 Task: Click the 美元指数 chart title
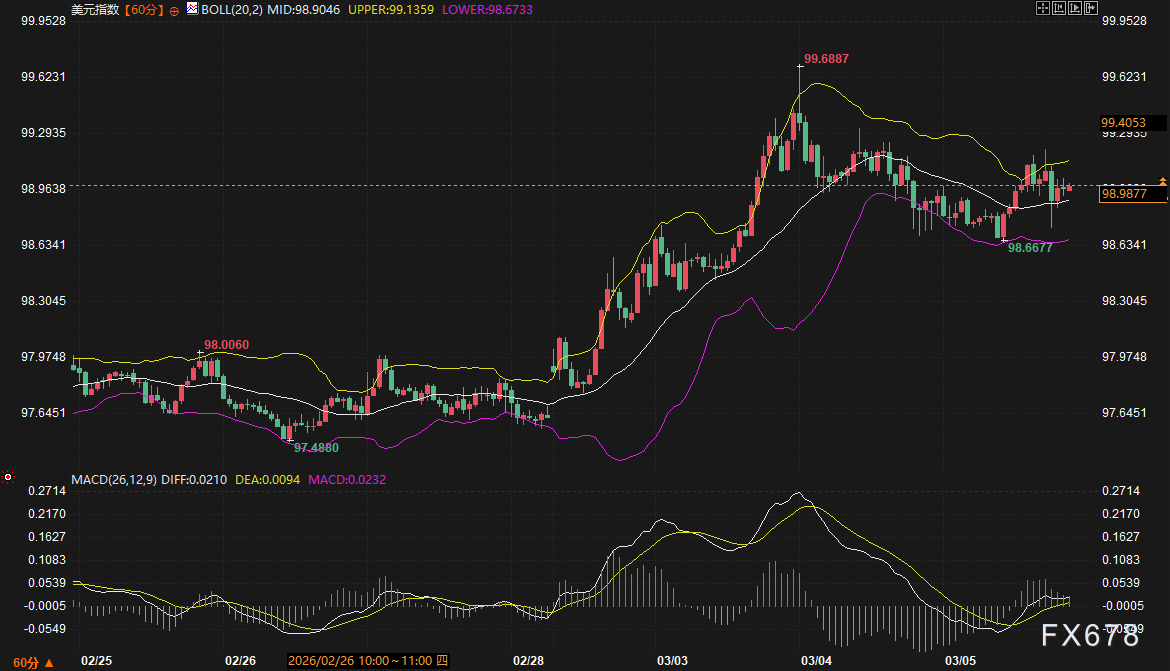tap(96, 9)
